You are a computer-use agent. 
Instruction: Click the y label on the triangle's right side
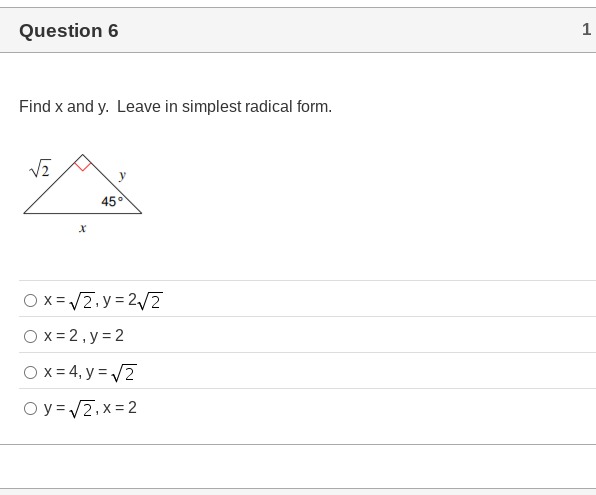(122, 176)
